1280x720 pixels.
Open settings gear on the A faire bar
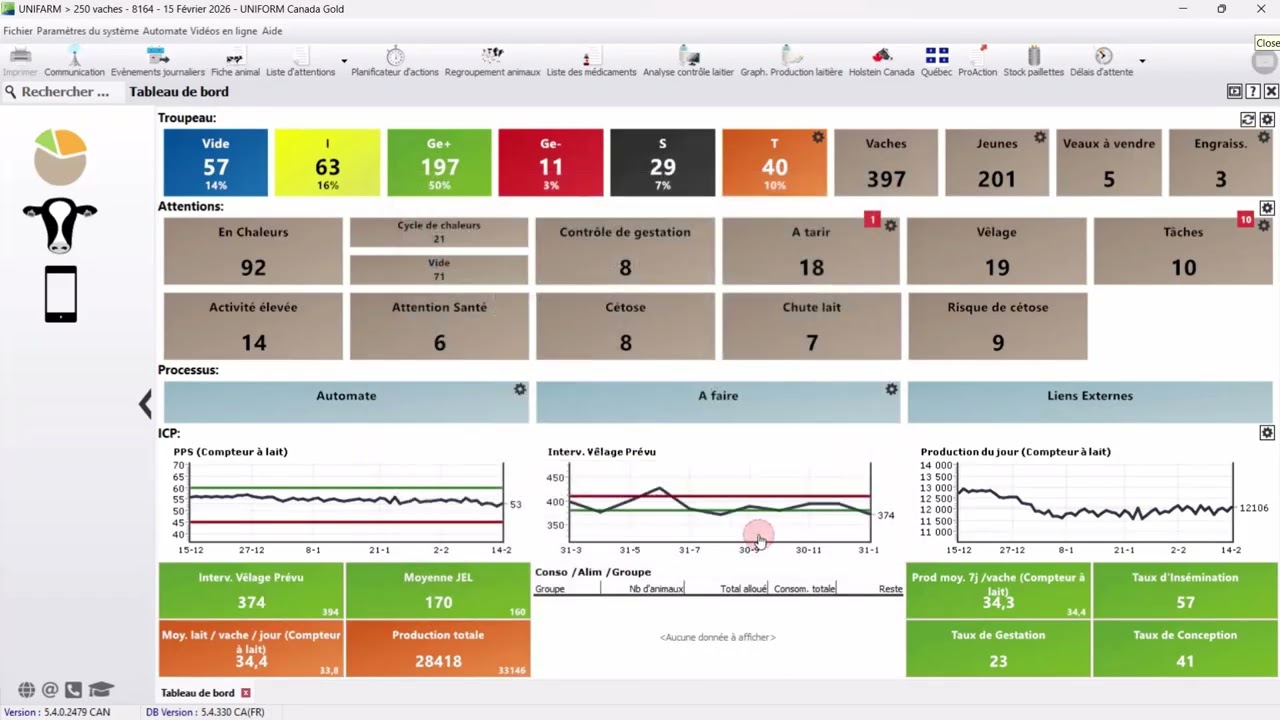pos(891,389)
